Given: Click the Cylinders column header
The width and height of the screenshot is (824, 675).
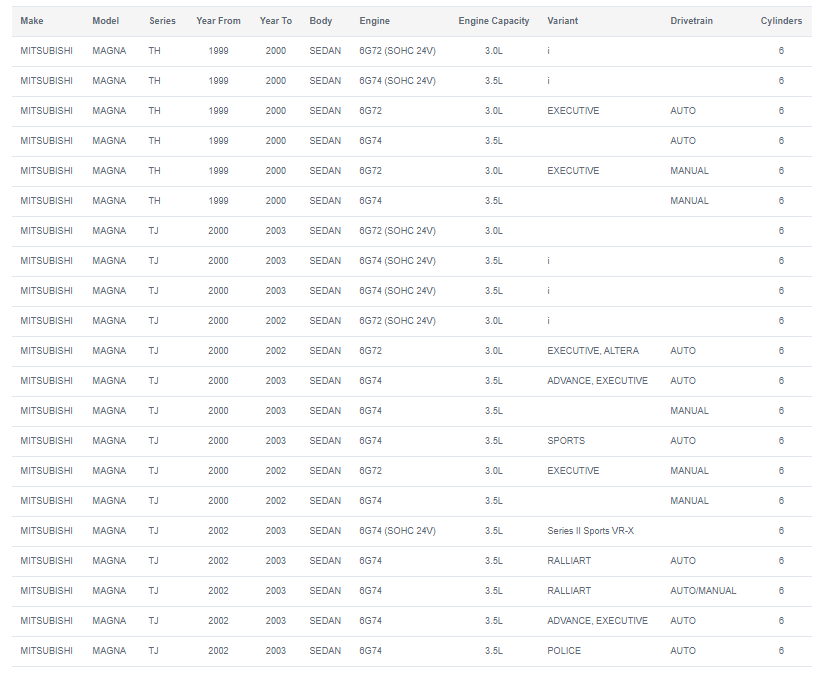Looking at the screenshot, I should (781, 21).
